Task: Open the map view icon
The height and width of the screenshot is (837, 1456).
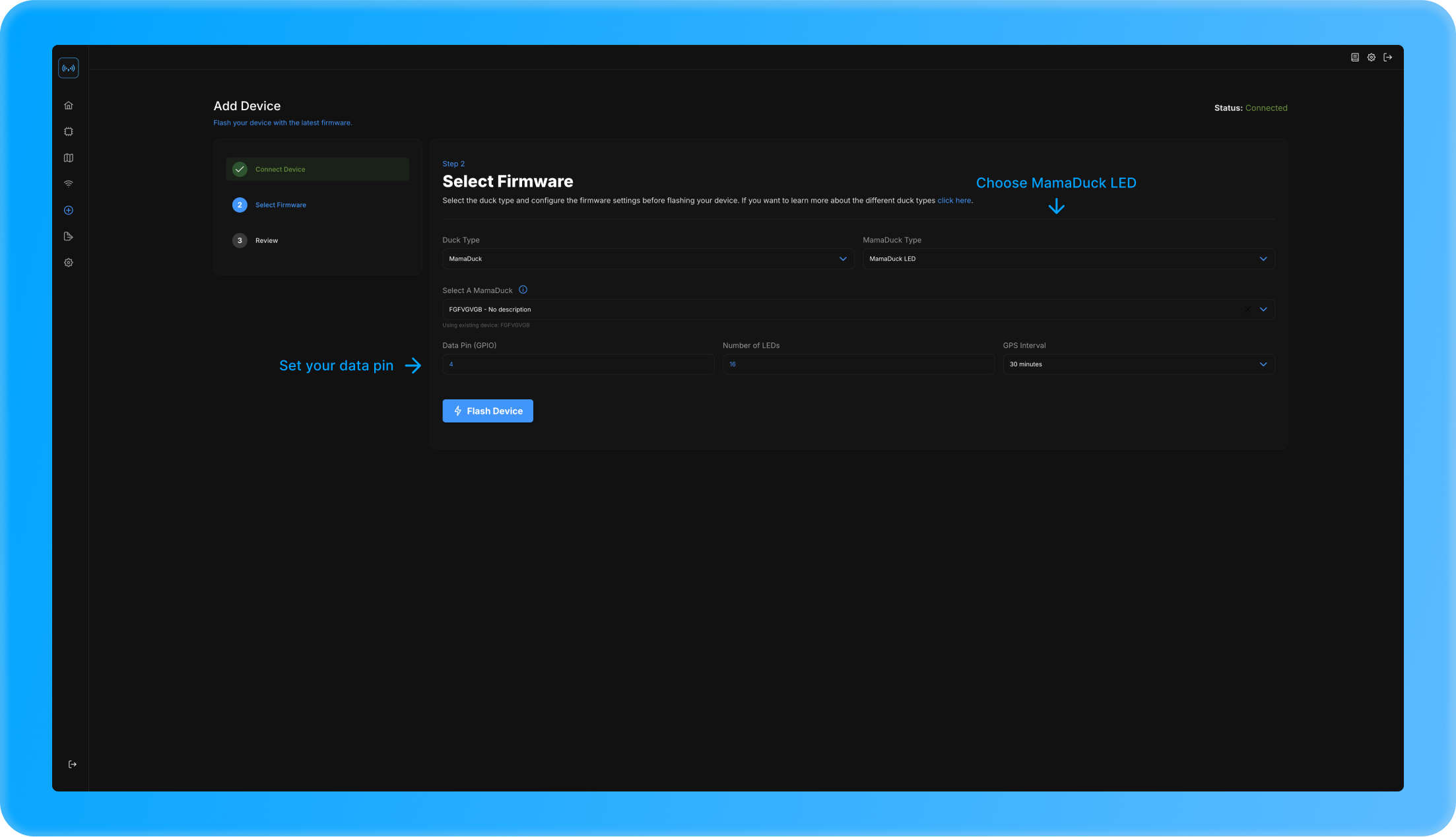Action: coord(69,158)
